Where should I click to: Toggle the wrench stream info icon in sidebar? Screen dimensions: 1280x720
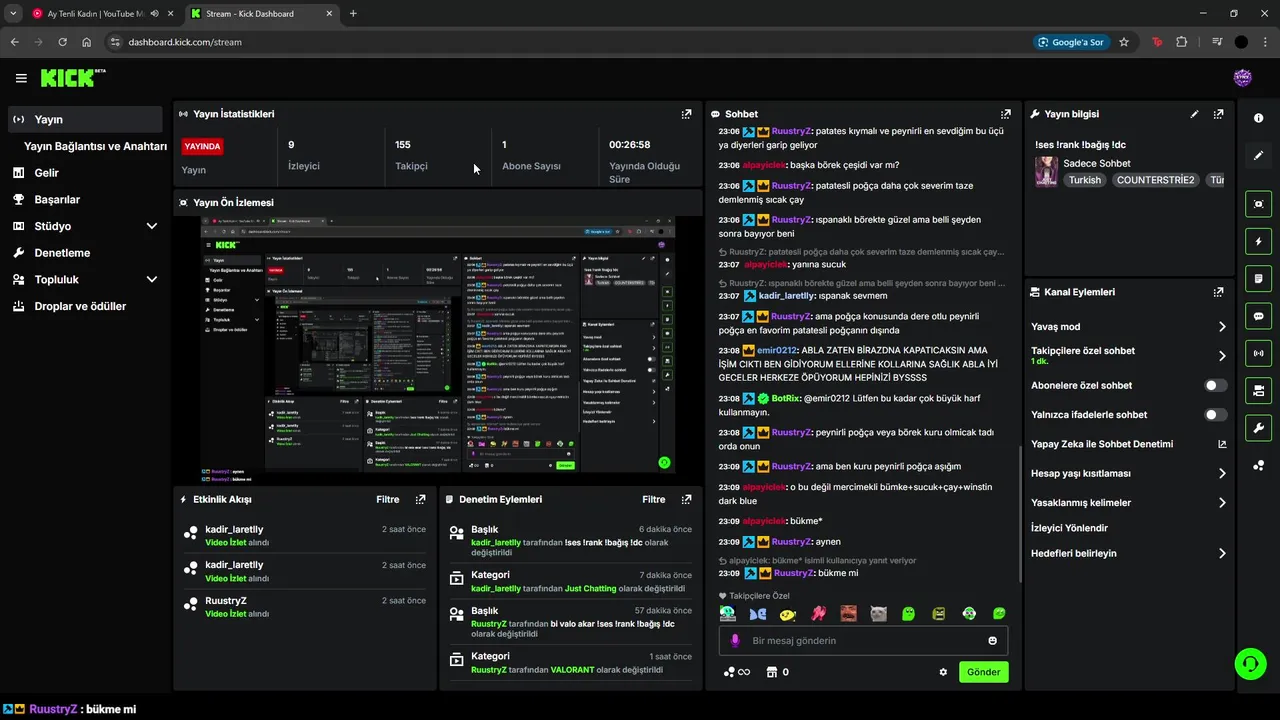coord(1258,428)
